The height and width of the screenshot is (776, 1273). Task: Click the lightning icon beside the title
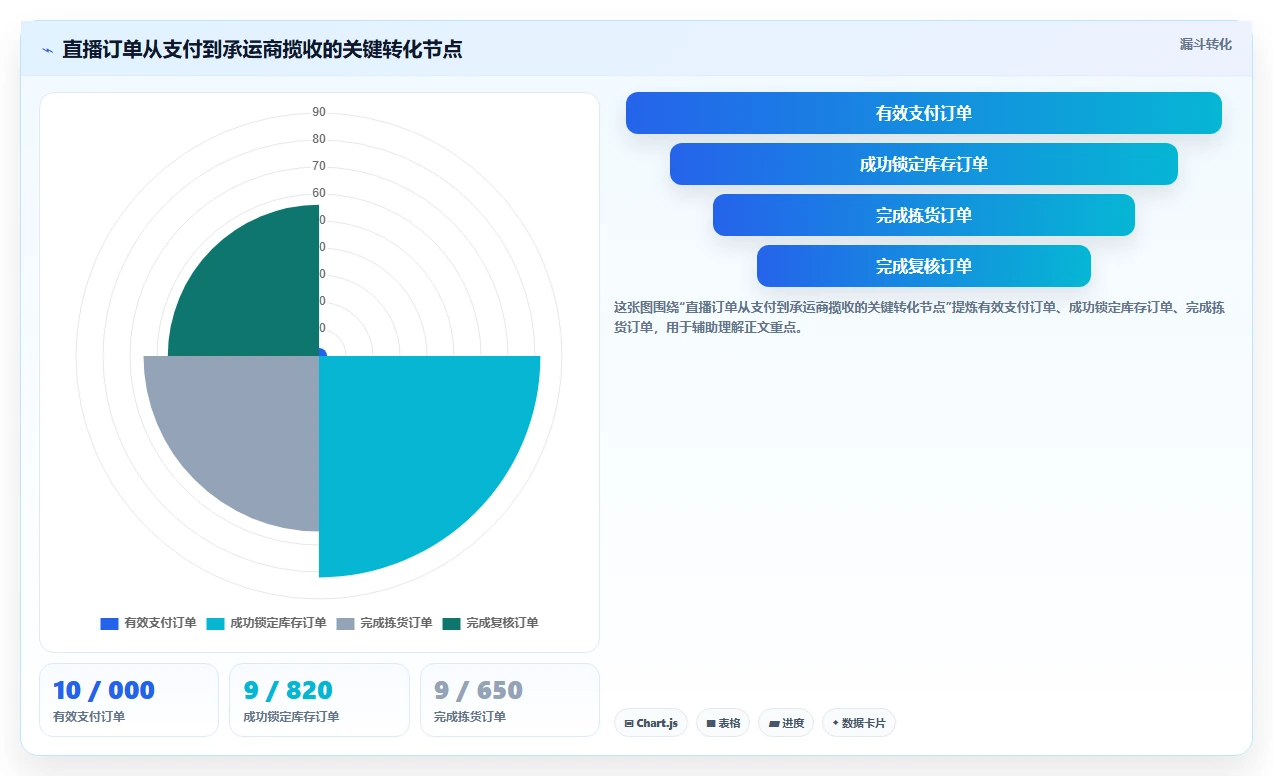47,50
